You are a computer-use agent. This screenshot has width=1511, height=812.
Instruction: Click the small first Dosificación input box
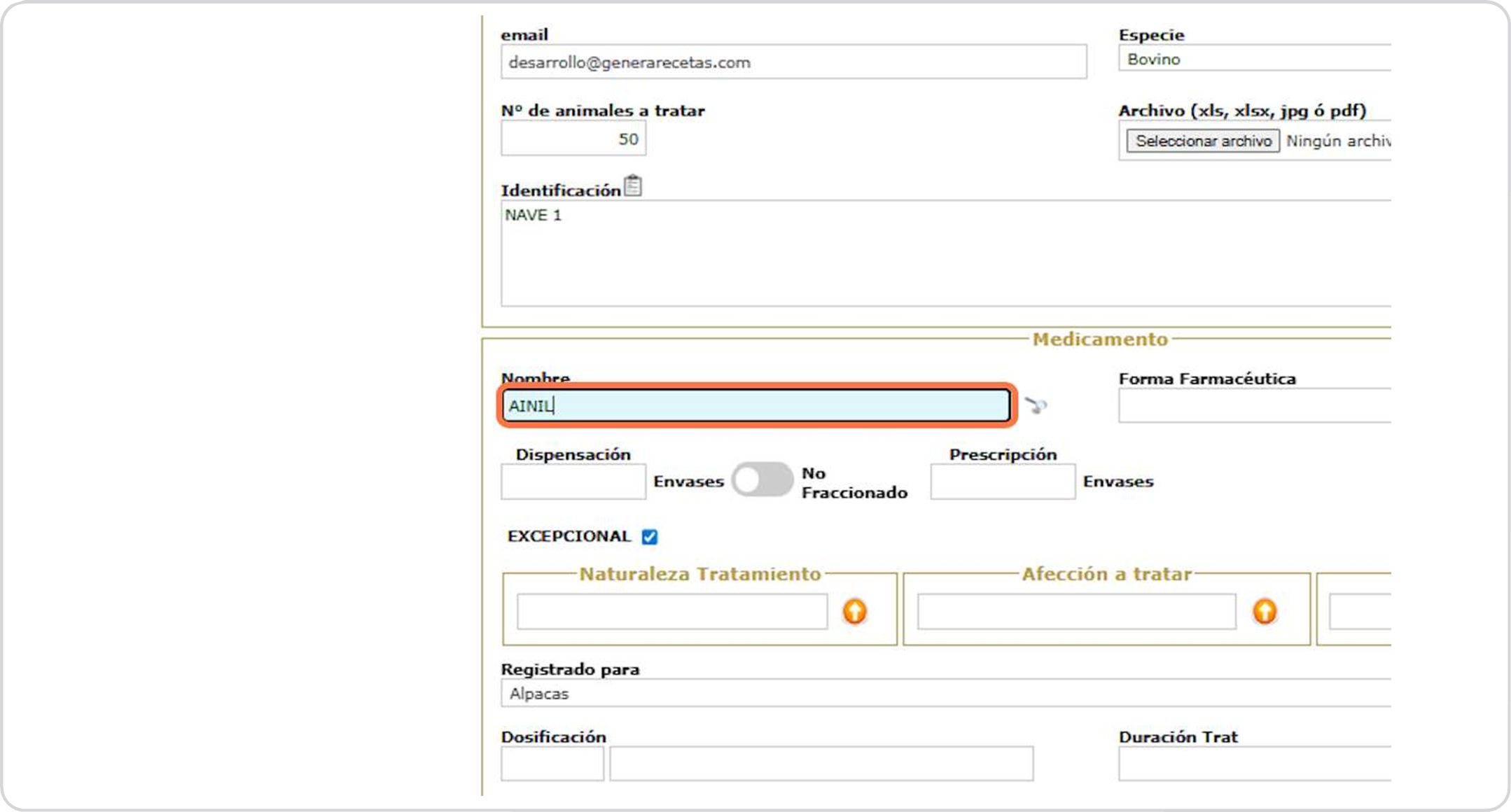click(552, 764)
